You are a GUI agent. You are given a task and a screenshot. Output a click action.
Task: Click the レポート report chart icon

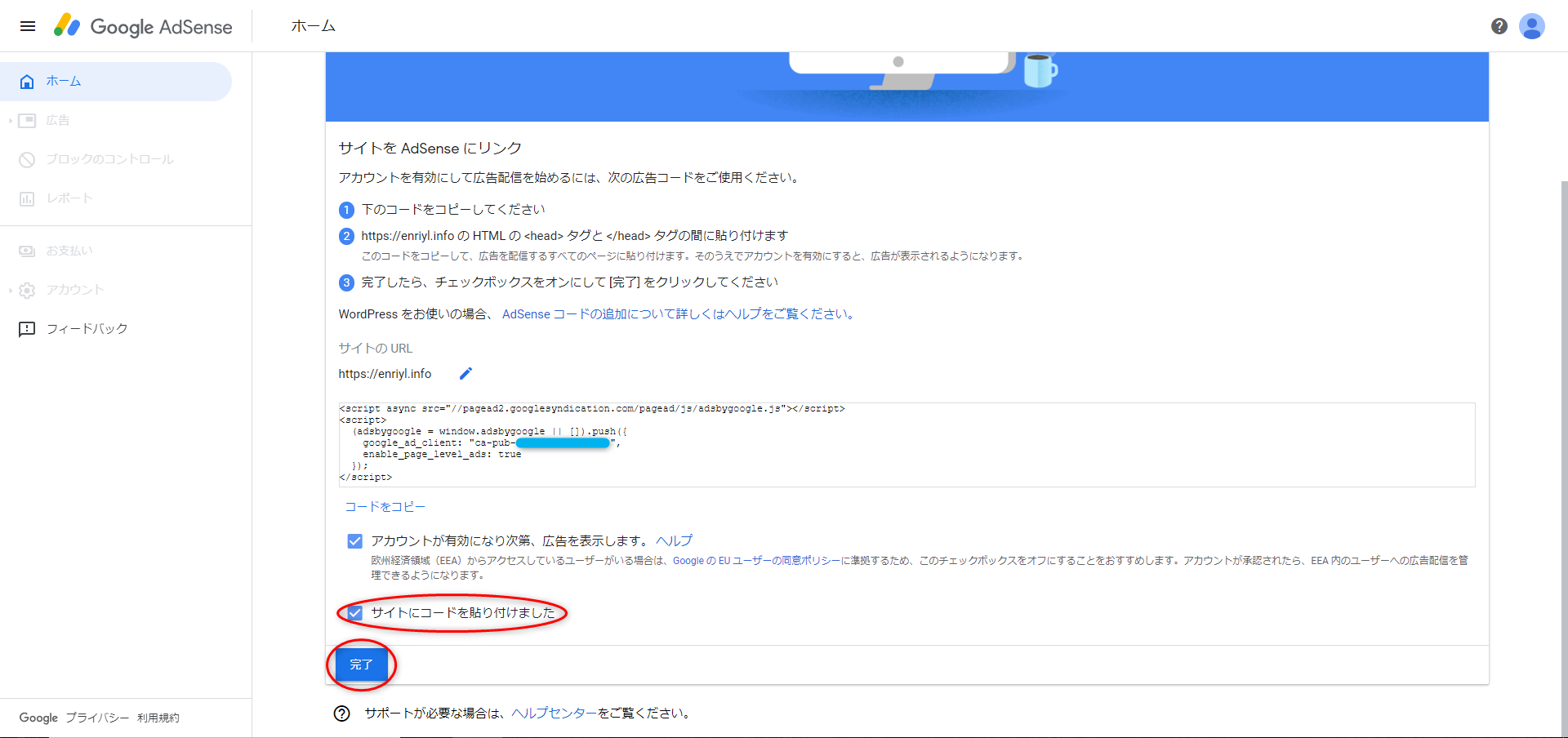tap(27, 198)
